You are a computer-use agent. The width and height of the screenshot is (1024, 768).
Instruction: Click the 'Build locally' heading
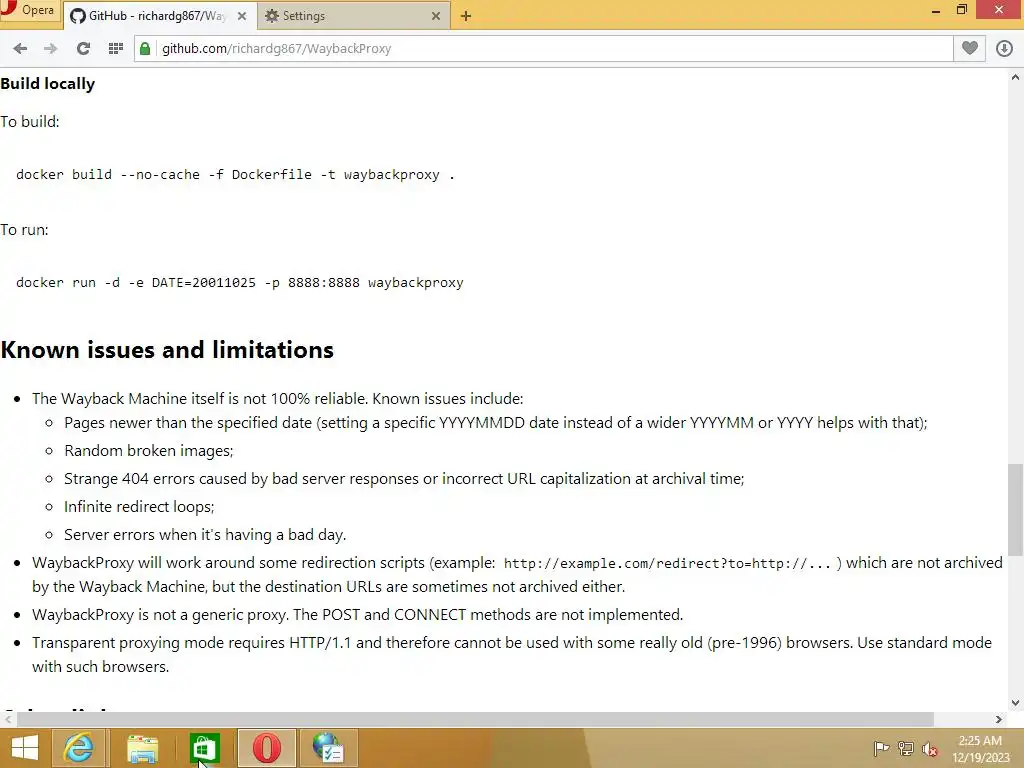tap(48, 84)
